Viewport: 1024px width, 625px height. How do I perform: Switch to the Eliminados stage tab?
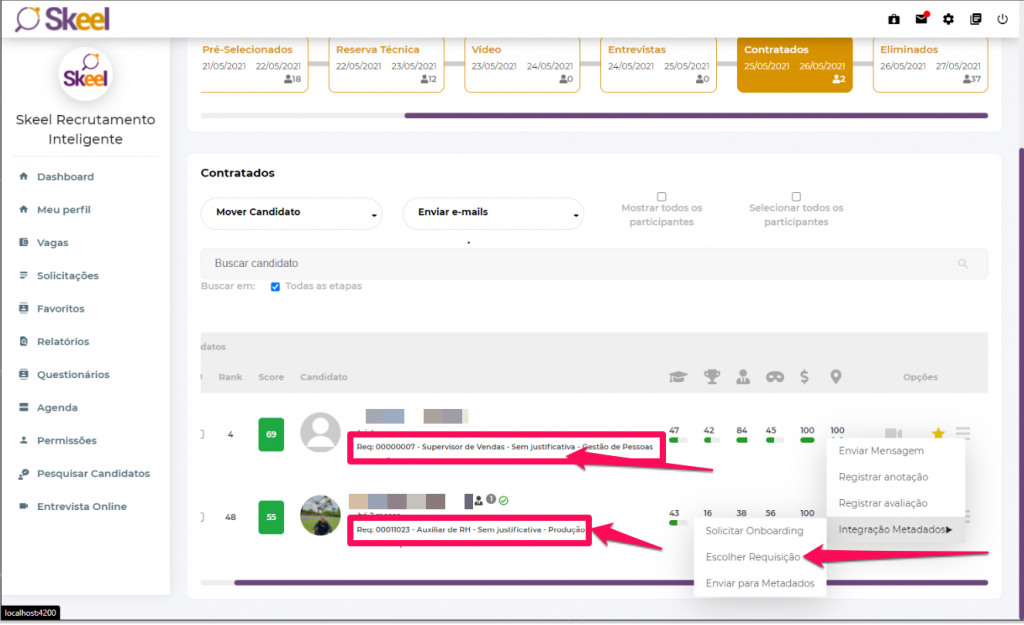929,64
